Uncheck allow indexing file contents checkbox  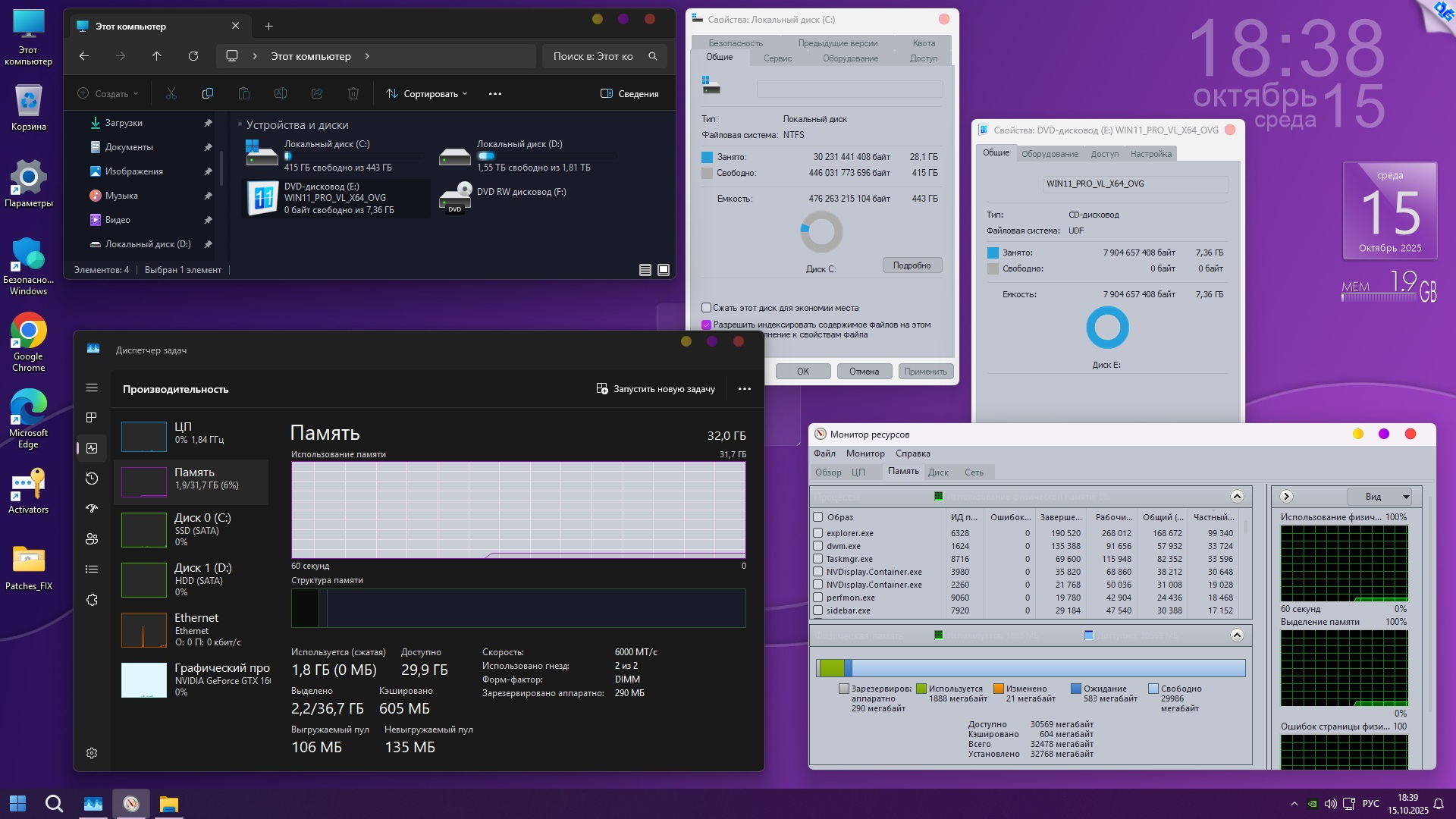pyautogui.click(x=706, y=325)
